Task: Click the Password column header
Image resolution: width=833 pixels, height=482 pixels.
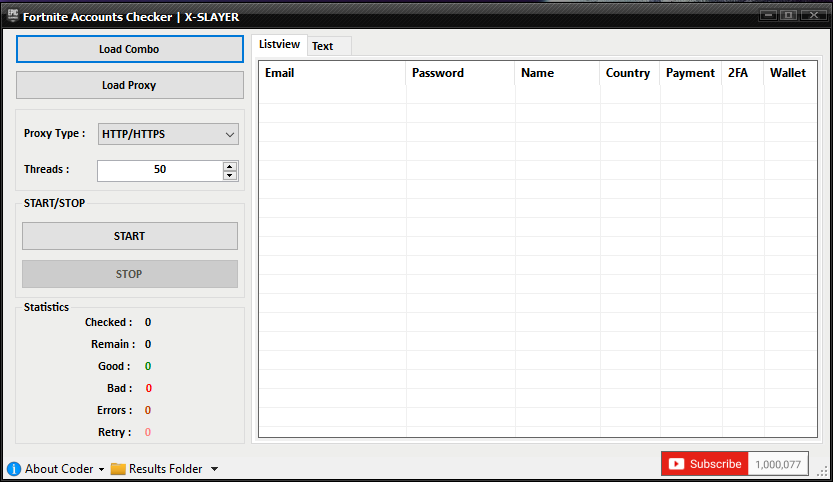Action: tap(460, 73)
